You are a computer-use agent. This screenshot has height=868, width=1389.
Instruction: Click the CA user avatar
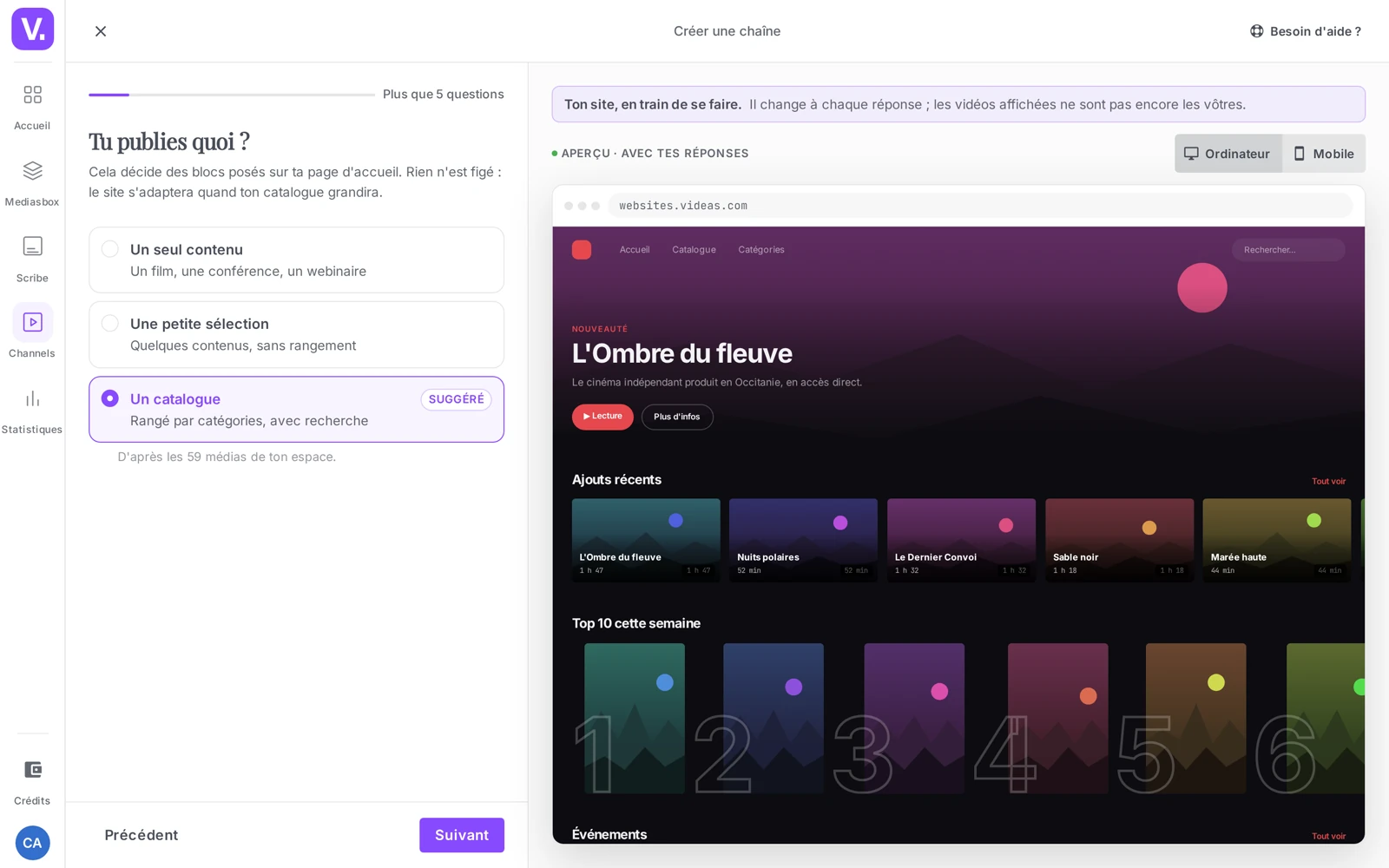tap(32, 843)
